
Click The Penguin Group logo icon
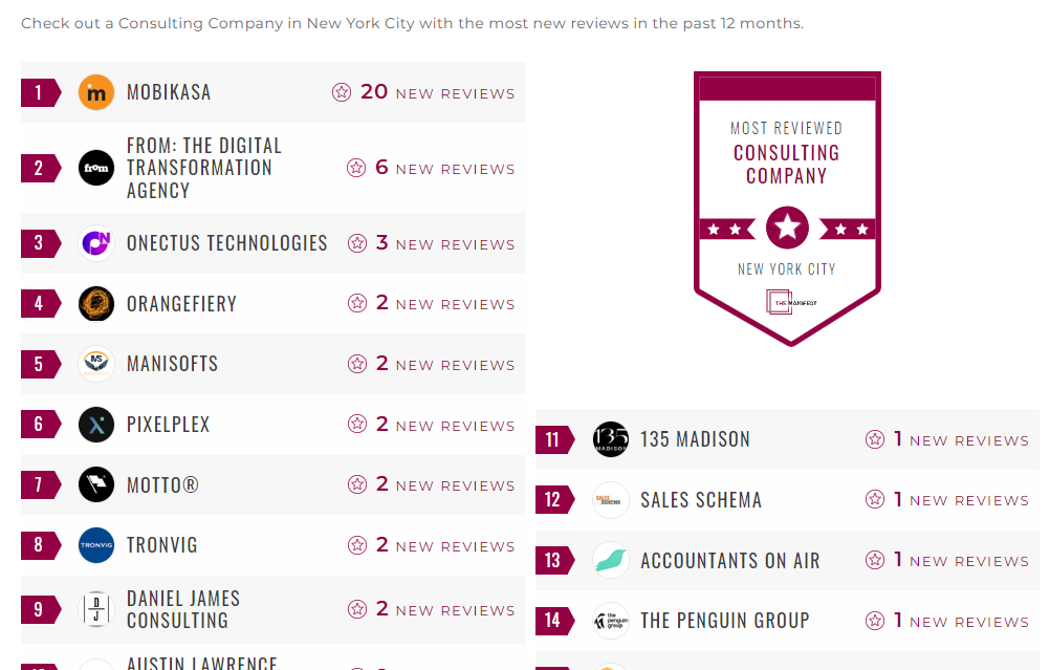pyautogui.click(x=610, y=621)
